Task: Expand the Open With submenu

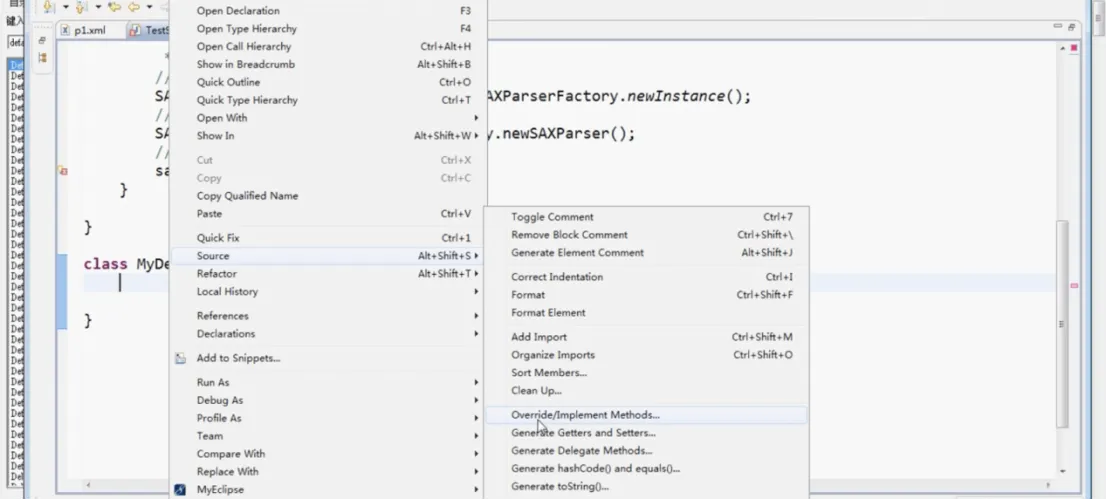Action: (x=328, y=118)
